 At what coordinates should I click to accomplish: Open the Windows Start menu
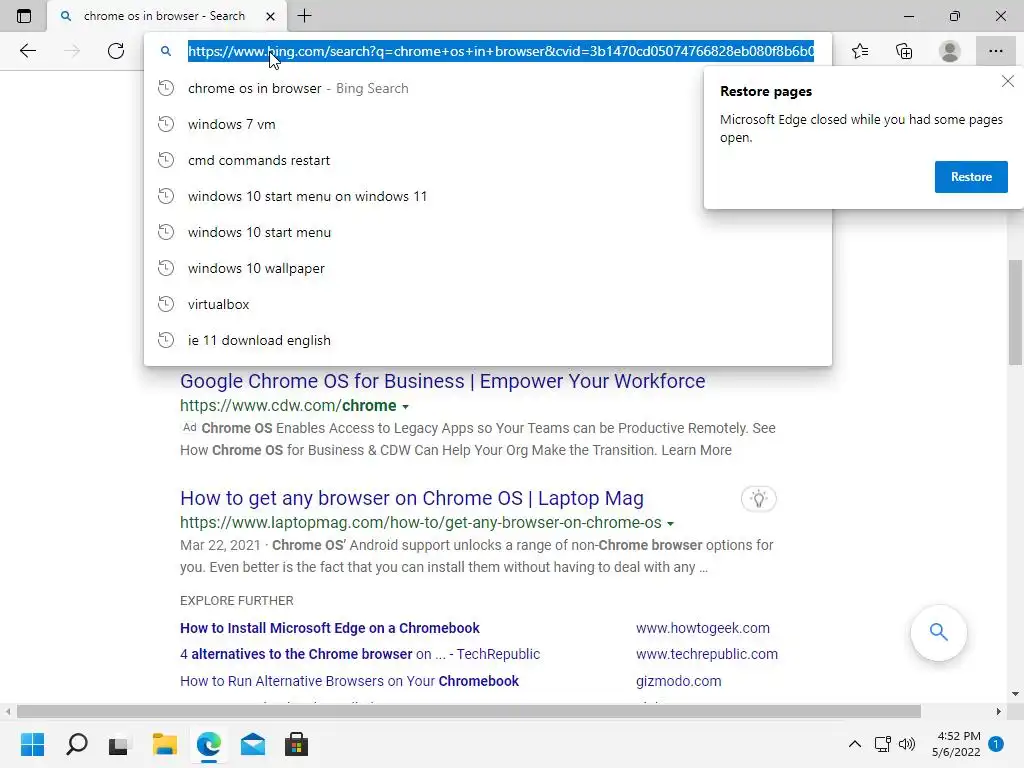[x=32, y=744]
